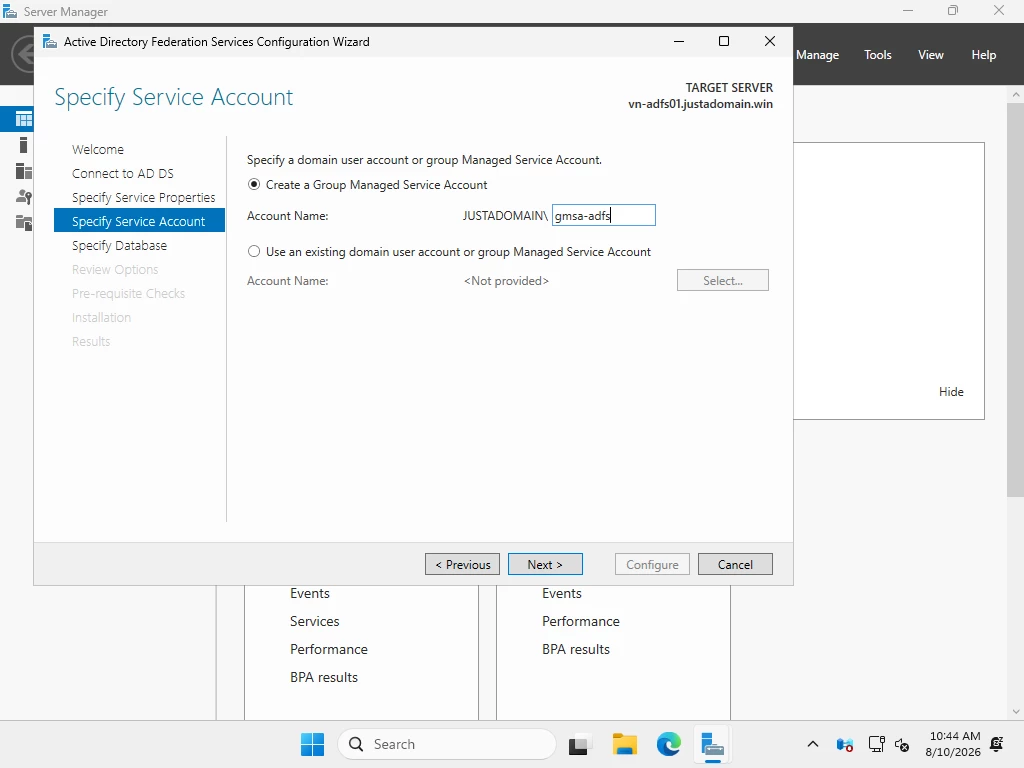Click the muted volume tray icon
The image size is (1024, 768).
(902, 744)
